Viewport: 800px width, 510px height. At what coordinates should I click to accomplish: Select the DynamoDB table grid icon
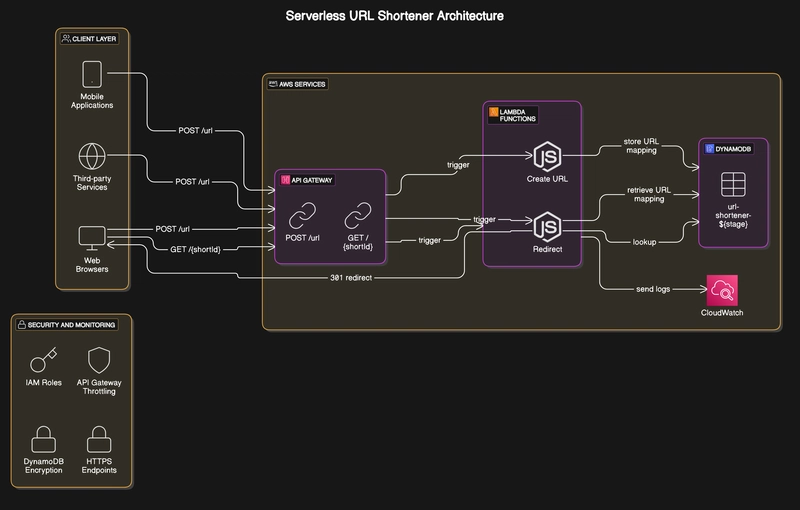tap(733, 184)
